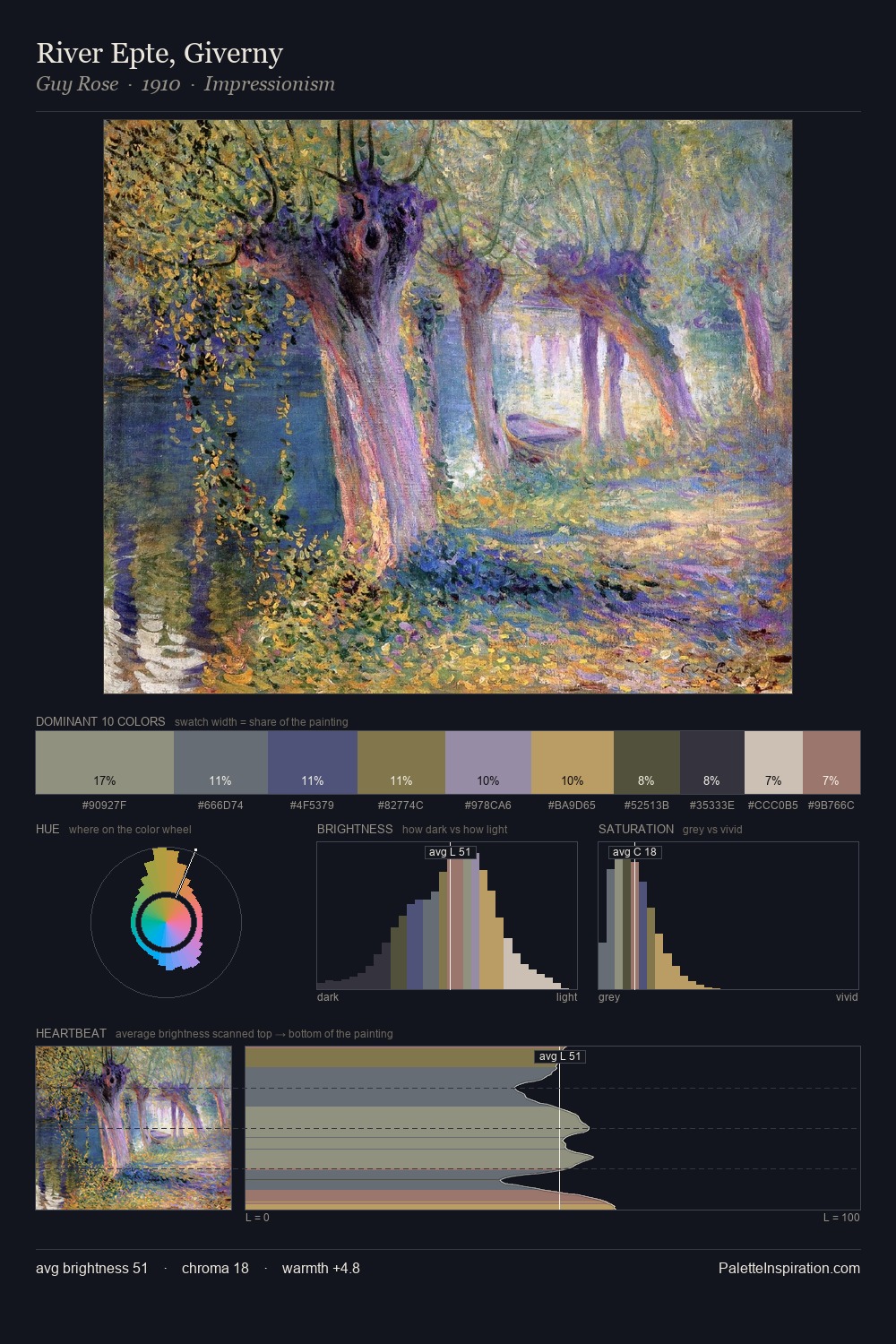The image size is (896, 1344).
Task: Click hex label #9B766C
Action: click(831, 806)
